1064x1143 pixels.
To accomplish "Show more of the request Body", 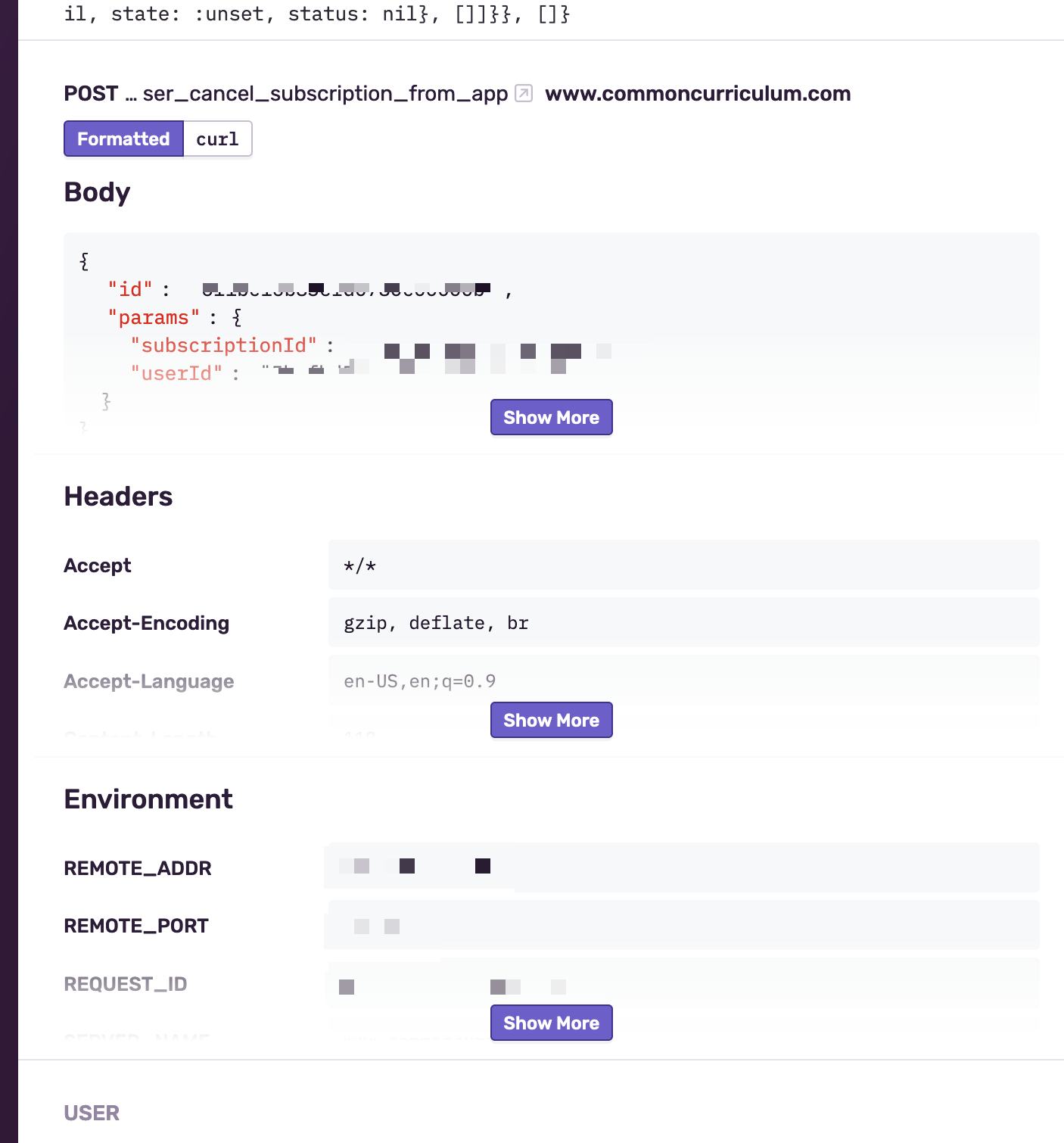I will point(551,417).
